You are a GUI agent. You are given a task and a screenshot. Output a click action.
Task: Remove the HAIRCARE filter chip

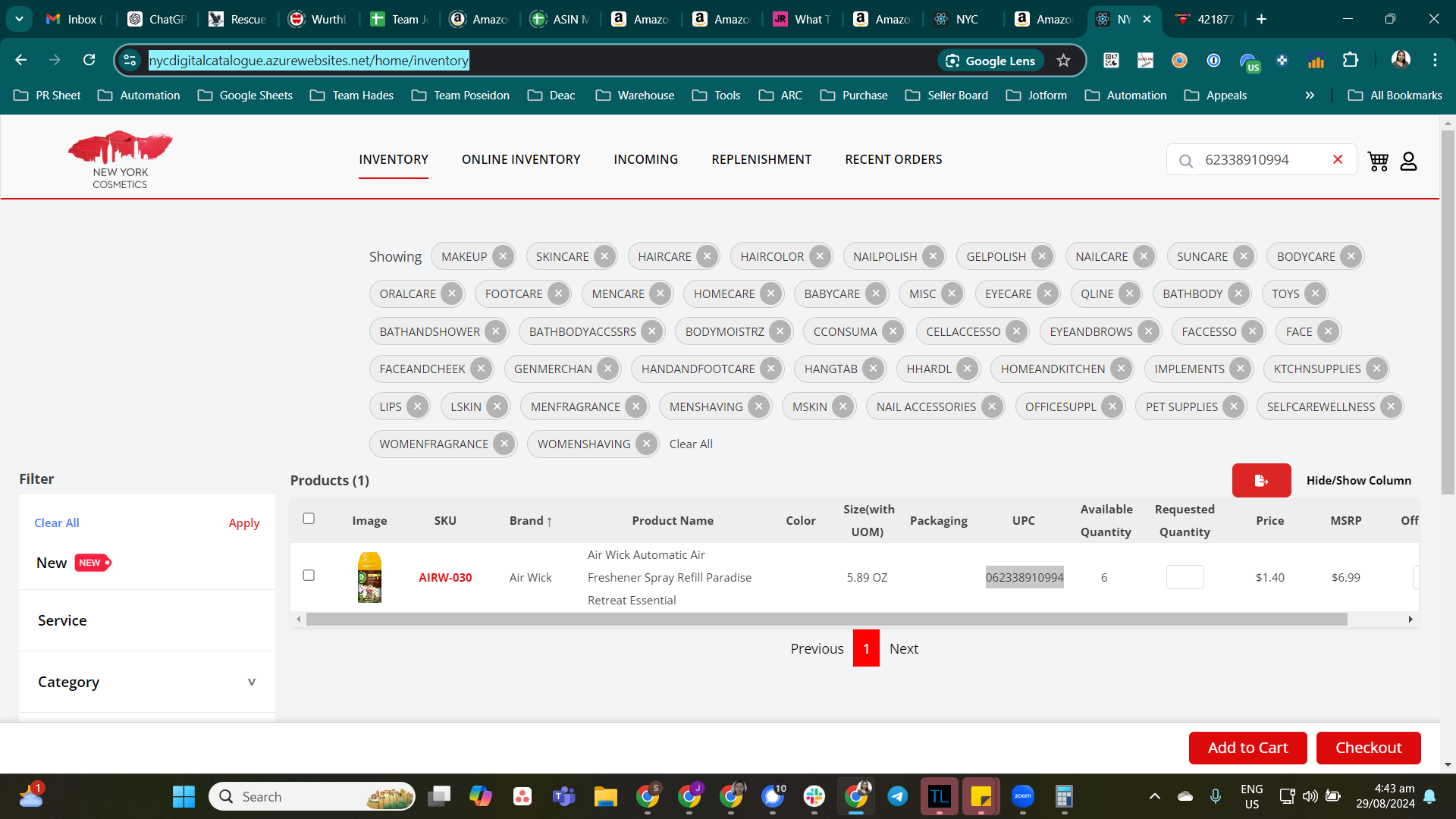coord(708,256)
